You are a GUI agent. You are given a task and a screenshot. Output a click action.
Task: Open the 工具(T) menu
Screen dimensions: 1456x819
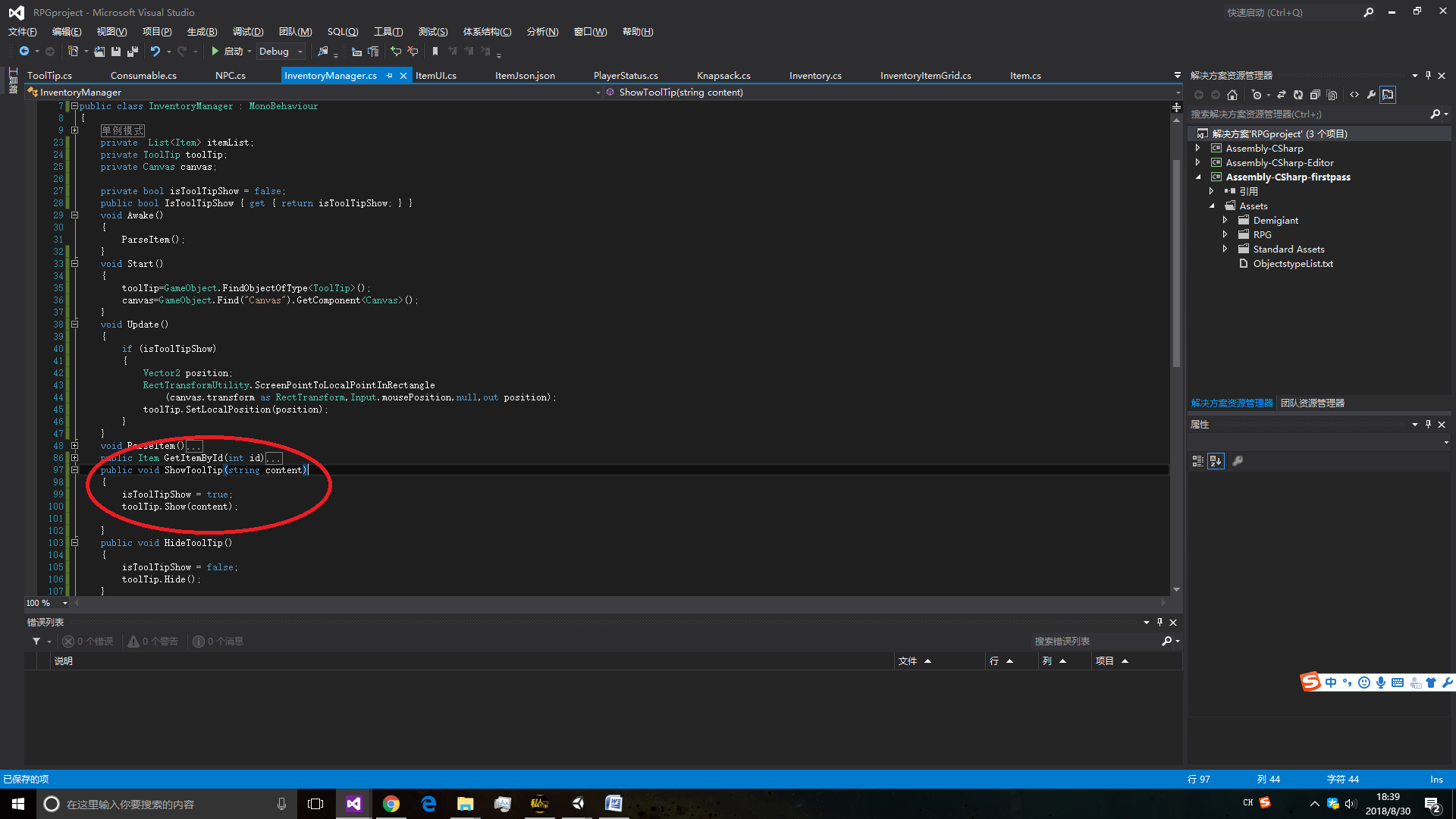click(x=388, y=31)
